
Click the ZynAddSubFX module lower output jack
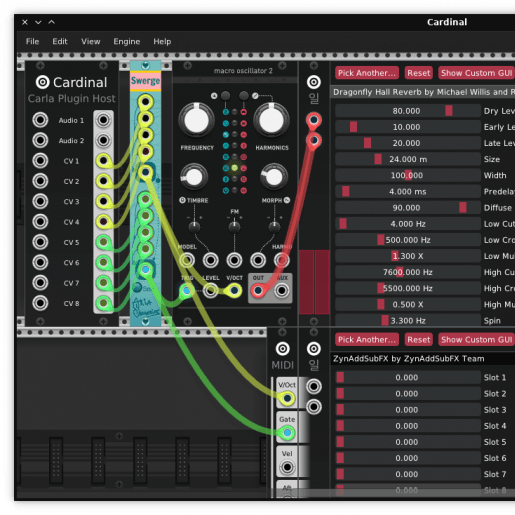314,407
